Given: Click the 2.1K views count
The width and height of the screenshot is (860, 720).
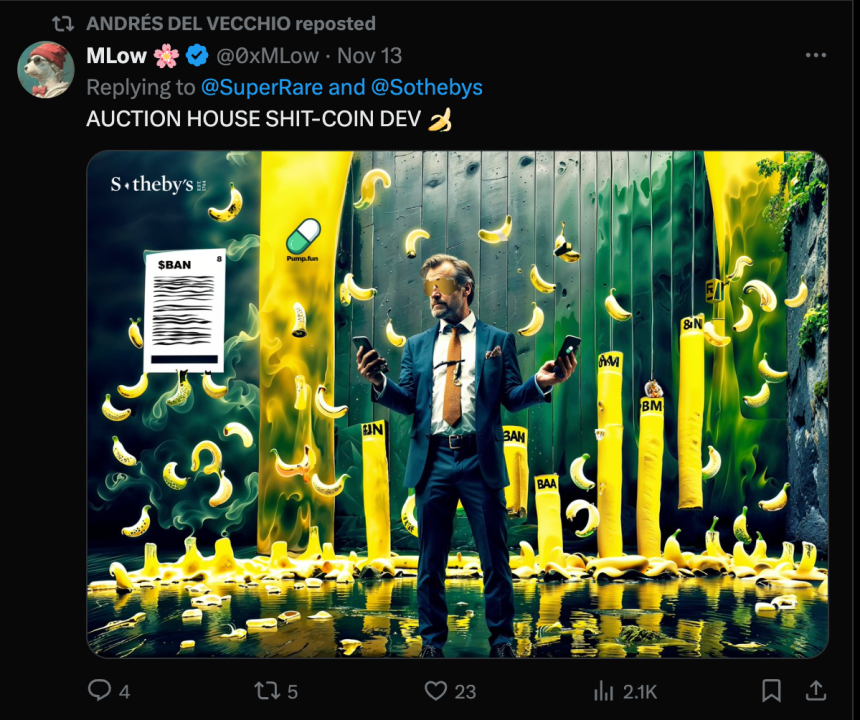Looking at the screenshot, I should point(638,692).
